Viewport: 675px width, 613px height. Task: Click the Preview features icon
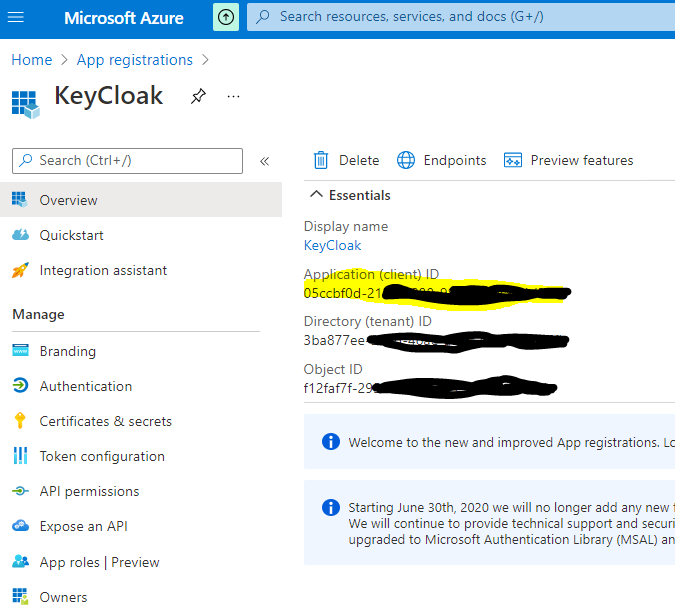[x=513, y=160]
